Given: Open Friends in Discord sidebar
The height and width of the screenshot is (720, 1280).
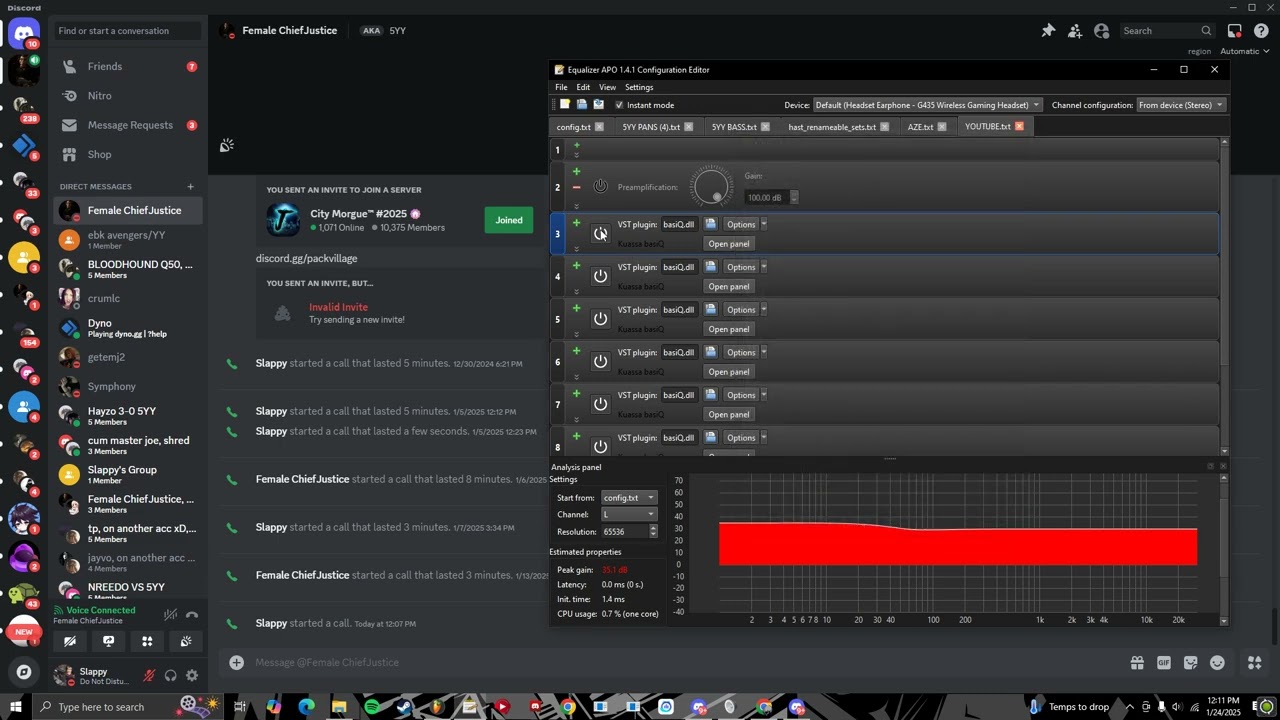Looking at the screenshot, I should coord(128,67).
